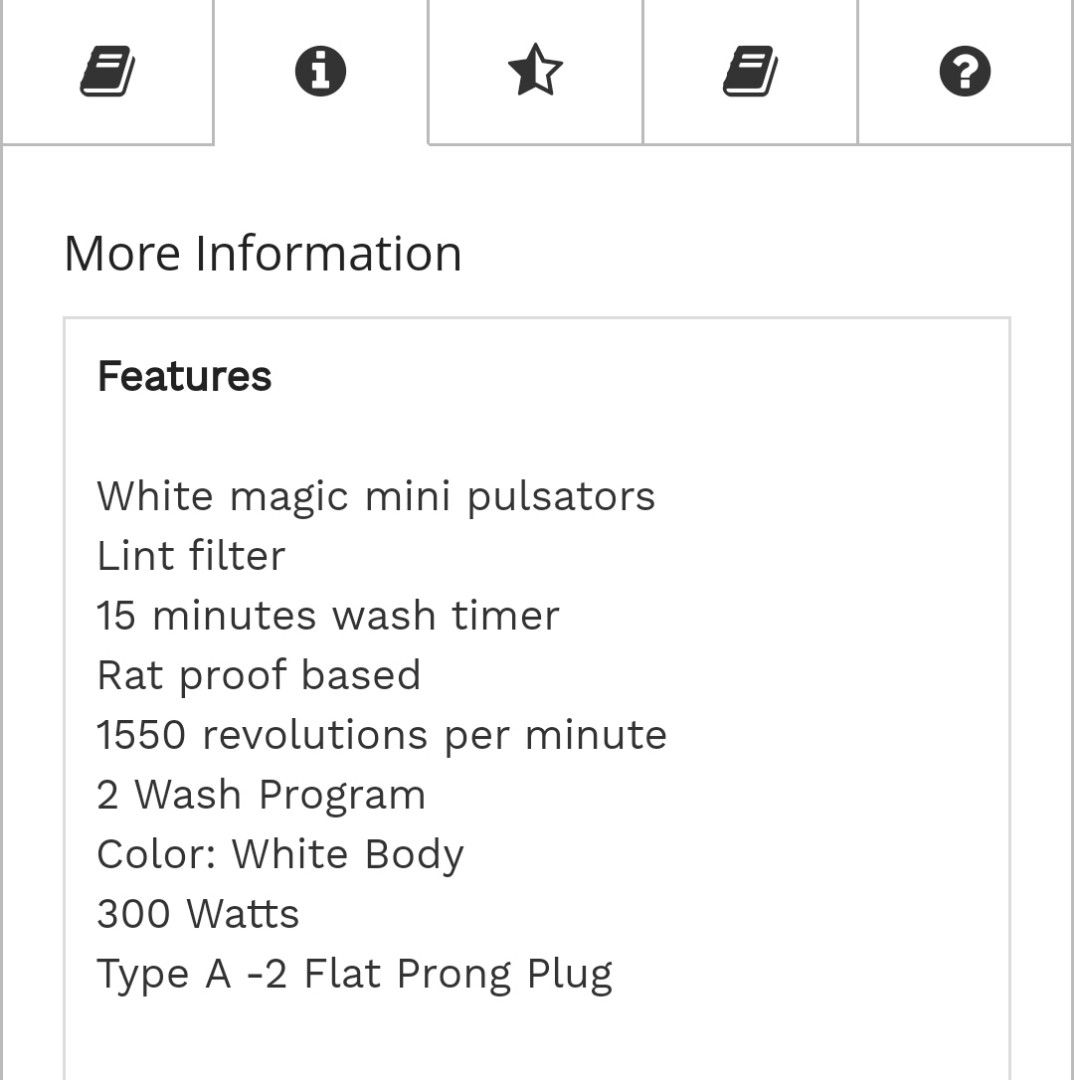The width and height of the screenshot is (1074, 1080).
Task: Select the 2 Wash Program line
Action: [x=261, y=796]
